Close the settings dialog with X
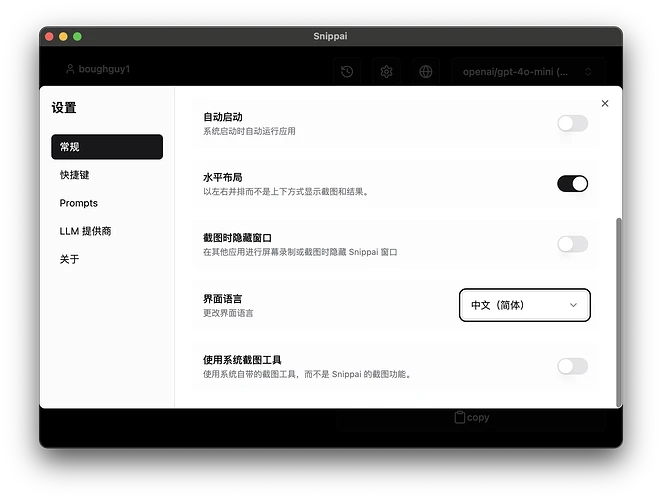The image size is (661, 500). [x=605, y=103]
